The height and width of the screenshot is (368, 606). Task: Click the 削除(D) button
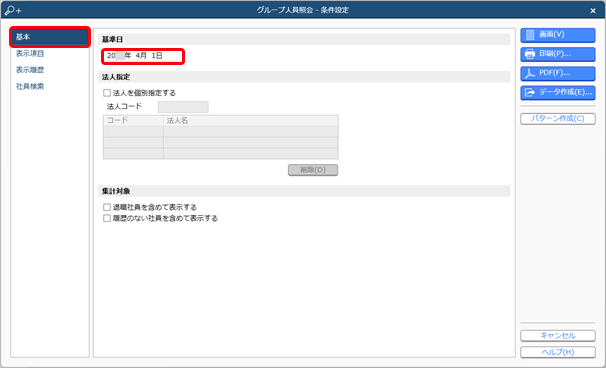click(x=313, y=170)
